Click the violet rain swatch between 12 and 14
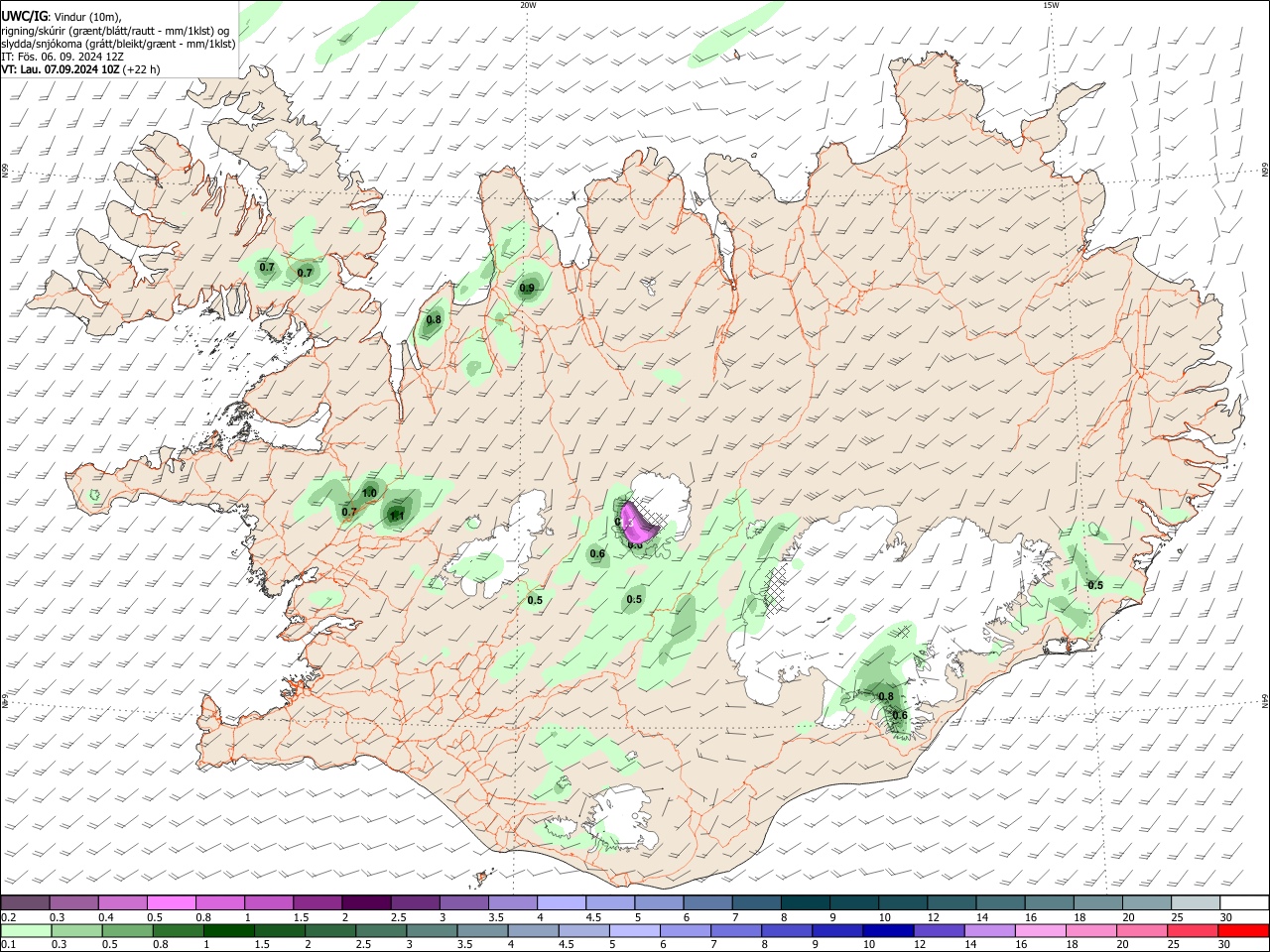 coord(939,930)
